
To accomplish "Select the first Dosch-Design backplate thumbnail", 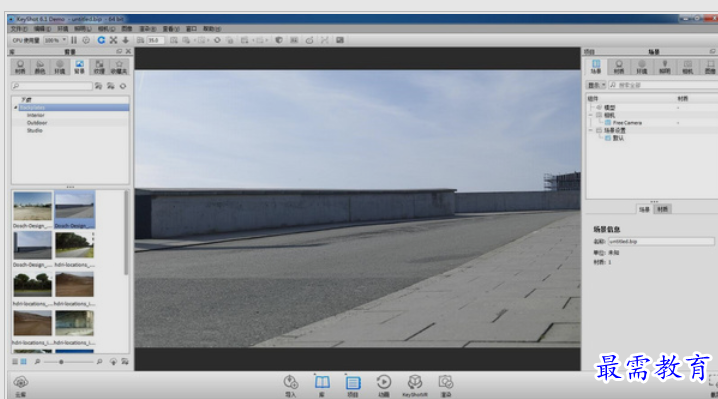I will tap(33, 206).
